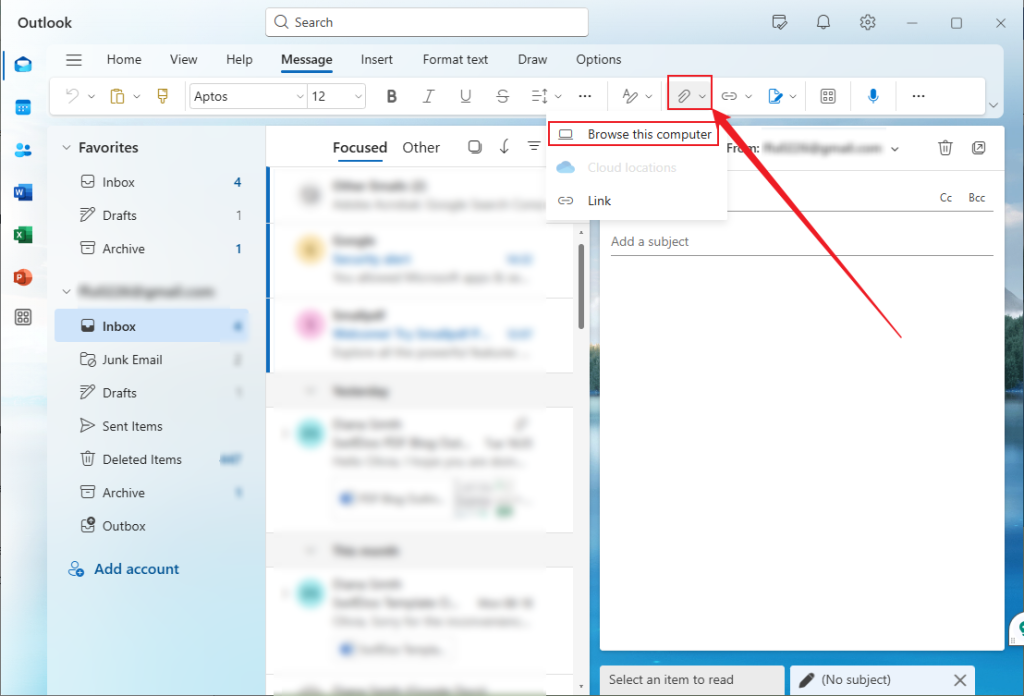
Task: Switch to the Format text tab
Action: tap(455, 59)
